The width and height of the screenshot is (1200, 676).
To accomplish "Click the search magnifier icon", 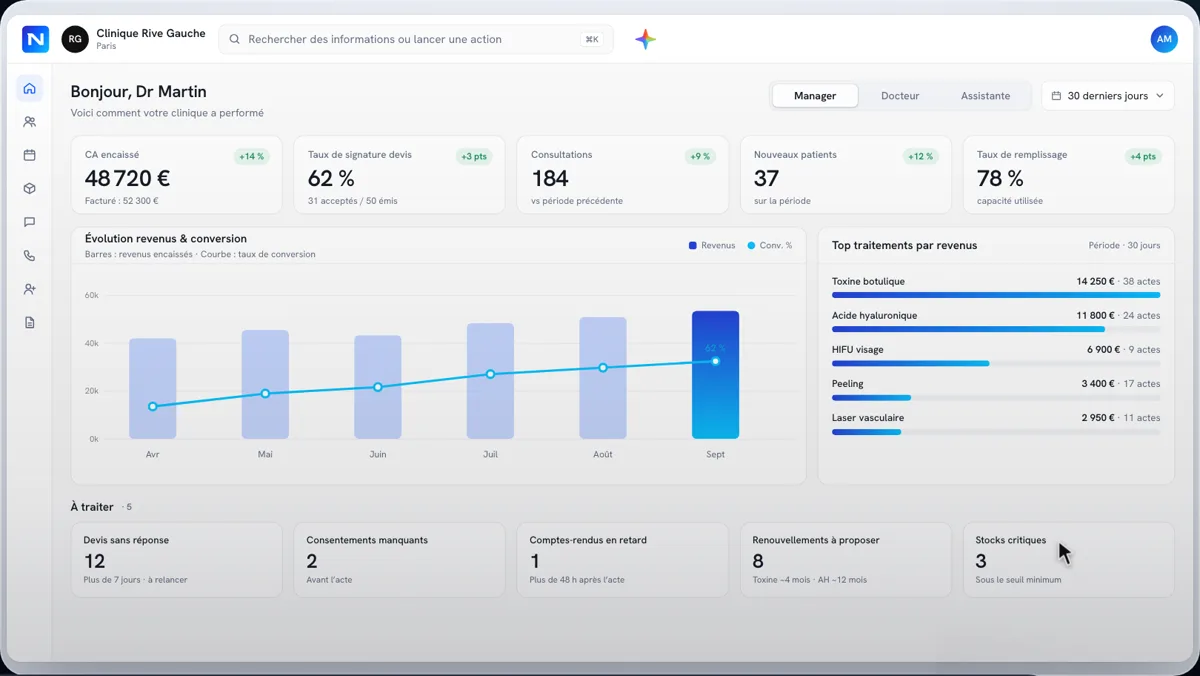I will click(235, 39).
